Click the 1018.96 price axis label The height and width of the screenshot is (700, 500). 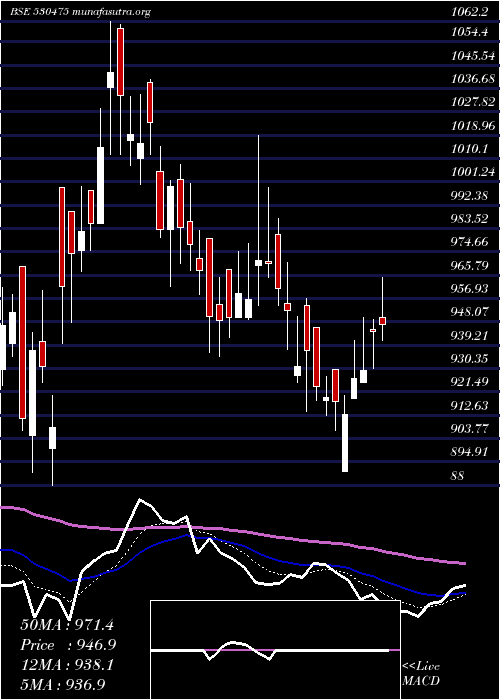coord(473,126)
